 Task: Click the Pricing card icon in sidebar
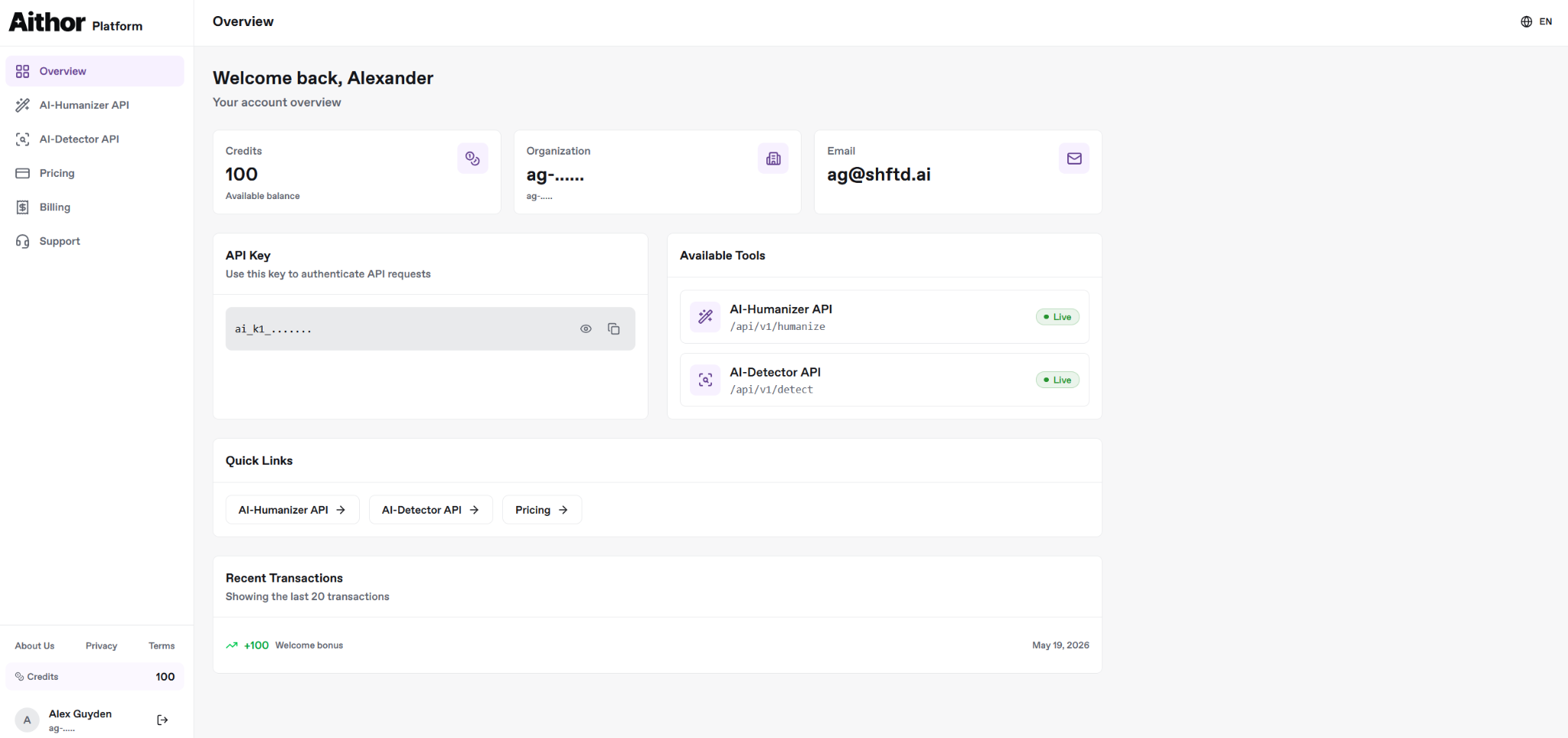tap(22, 173)
